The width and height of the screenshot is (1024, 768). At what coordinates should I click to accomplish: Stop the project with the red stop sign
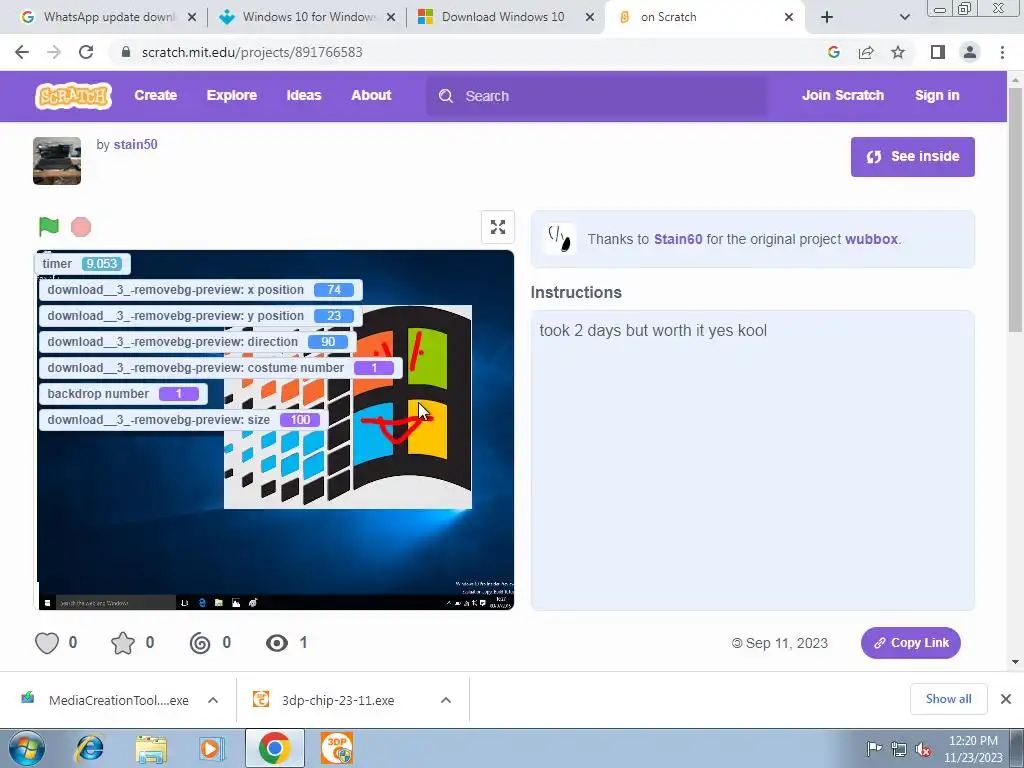click(81, 227)
